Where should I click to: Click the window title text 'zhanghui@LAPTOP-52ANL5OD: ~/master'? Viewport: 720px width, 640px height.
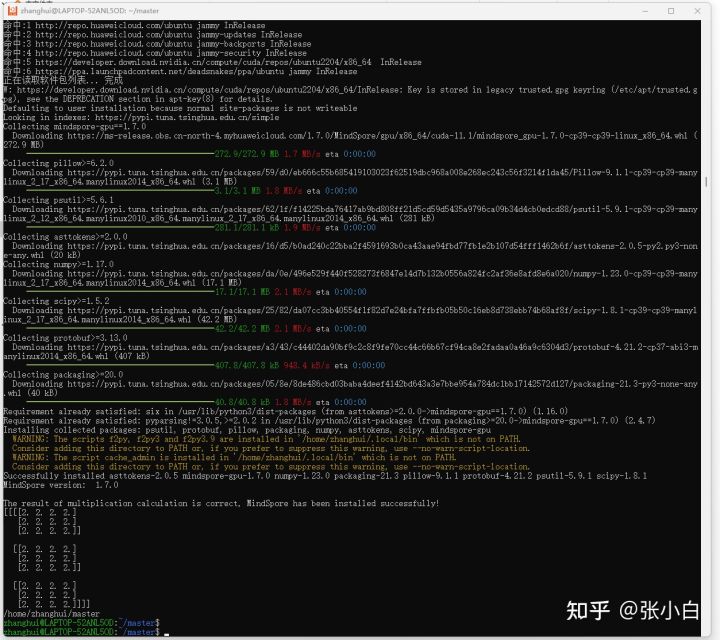point(90,11)
